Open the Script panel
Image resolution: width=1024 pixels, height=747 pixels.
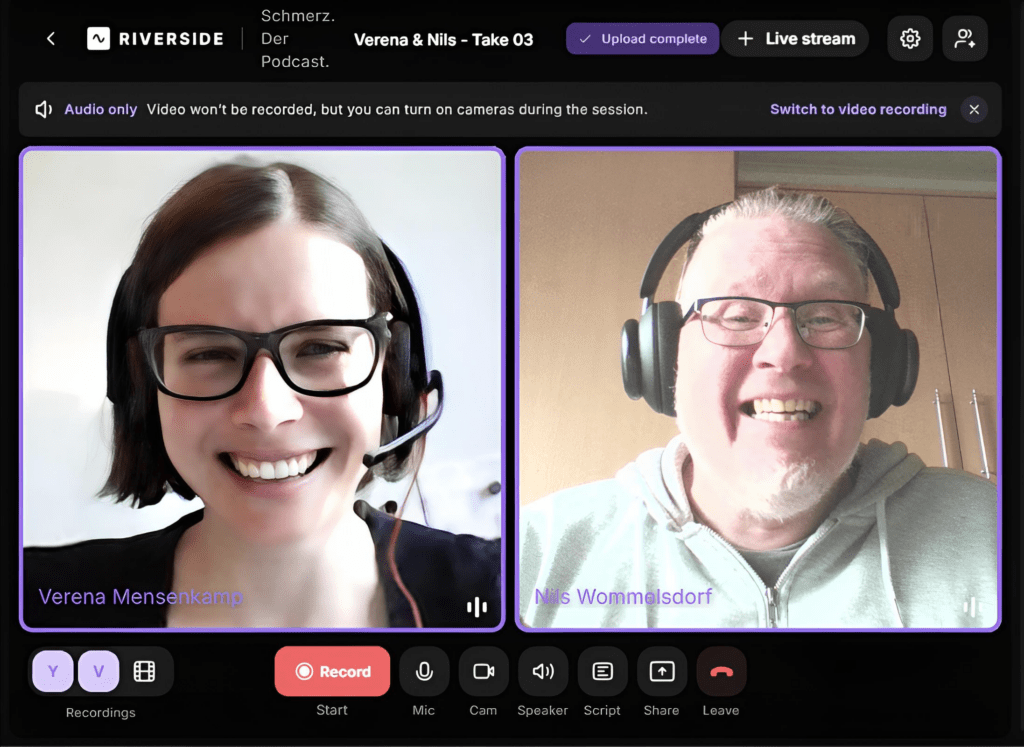coord(602,671)
